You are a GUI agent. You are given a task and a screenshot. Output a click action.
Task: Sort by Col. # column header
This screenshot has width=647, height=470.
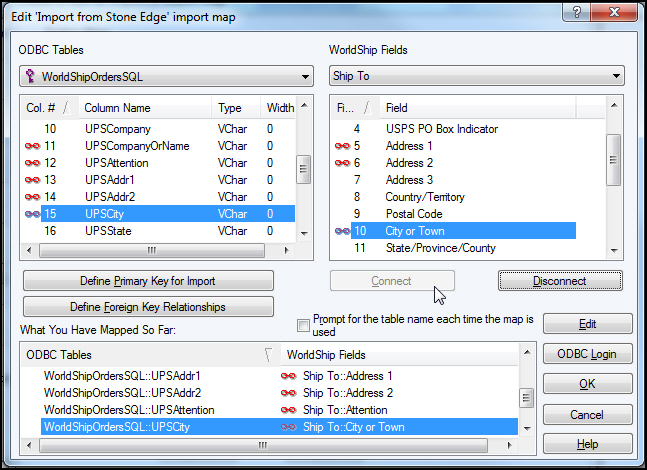(50, 108)
